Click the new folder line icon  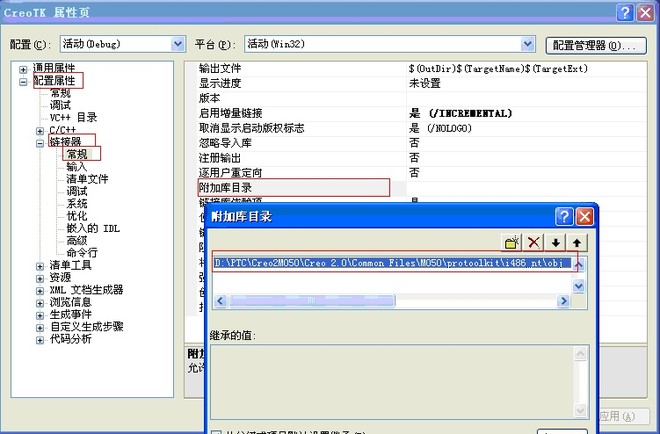pyautogui.click(x=512, y=243)
